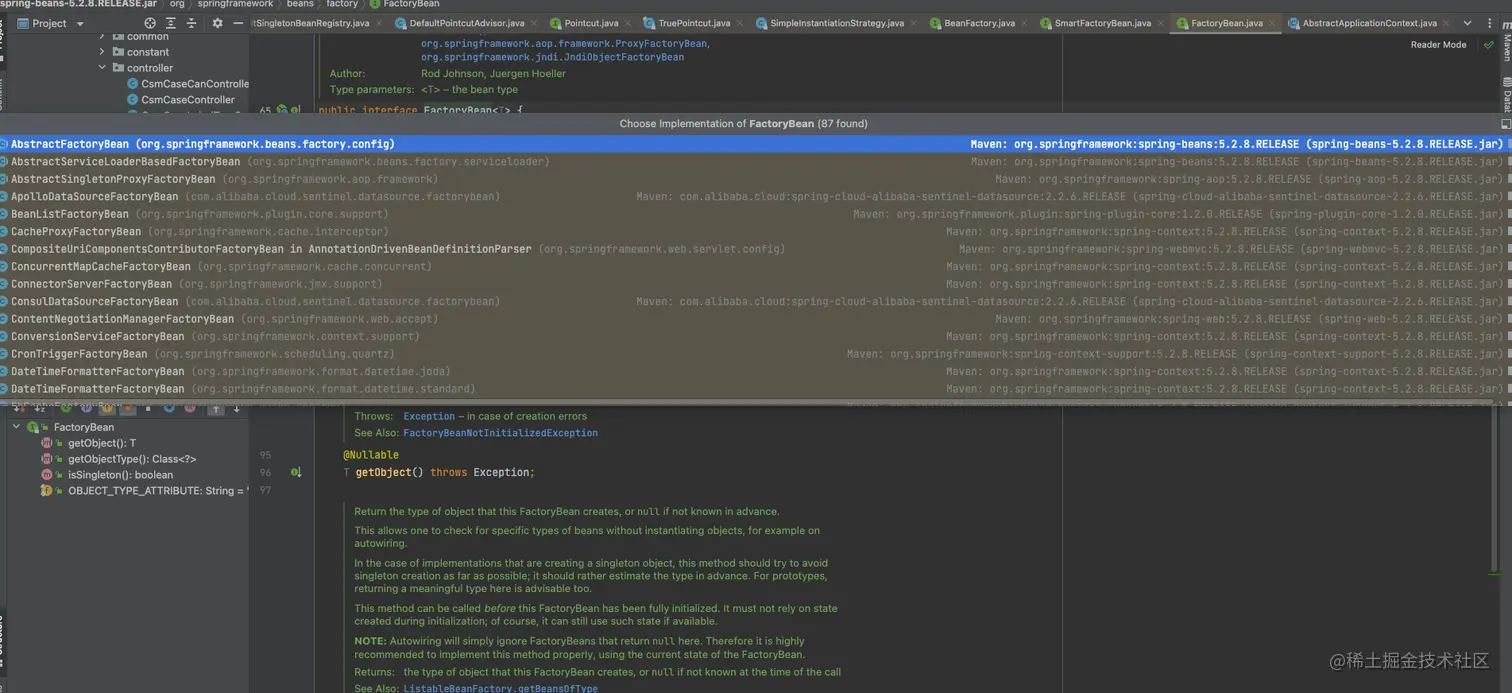The height and width of the screenshot is (693, 1512).
Task: Open editor tabs more options menu
Action: 1490,23
